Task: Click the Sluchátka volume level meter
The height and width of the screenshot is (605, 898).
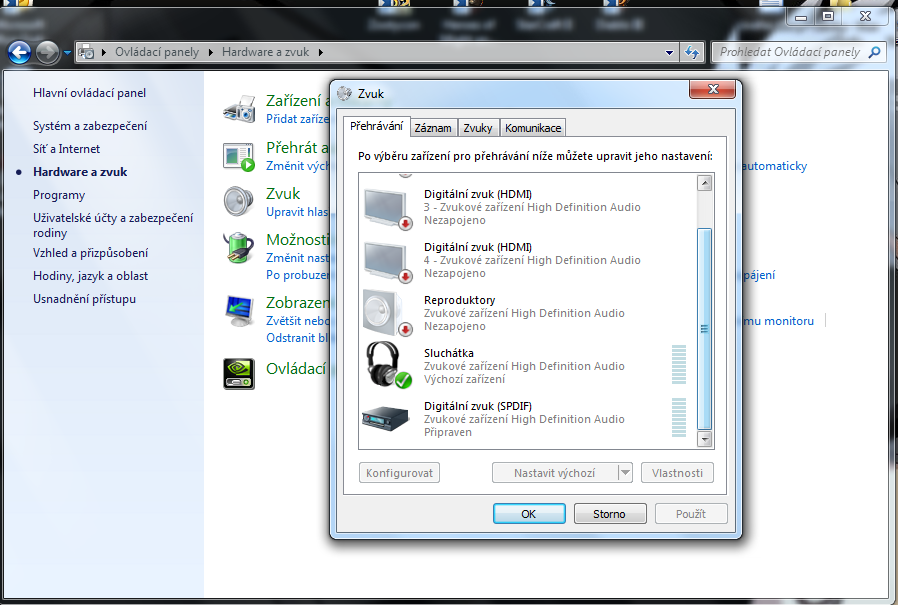Action: [x=679, y=364]
